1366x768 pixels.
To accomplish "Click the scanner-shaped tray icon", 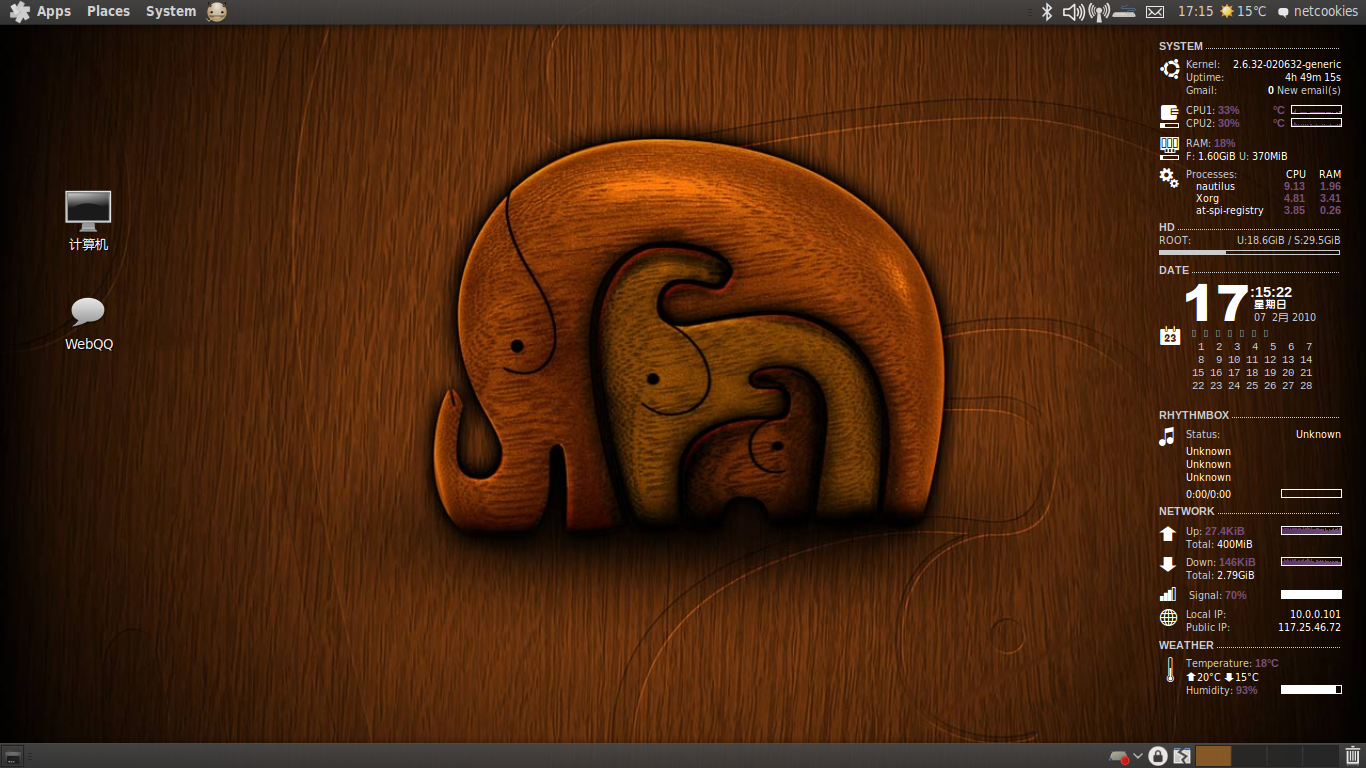I will tap(1124, 12).
